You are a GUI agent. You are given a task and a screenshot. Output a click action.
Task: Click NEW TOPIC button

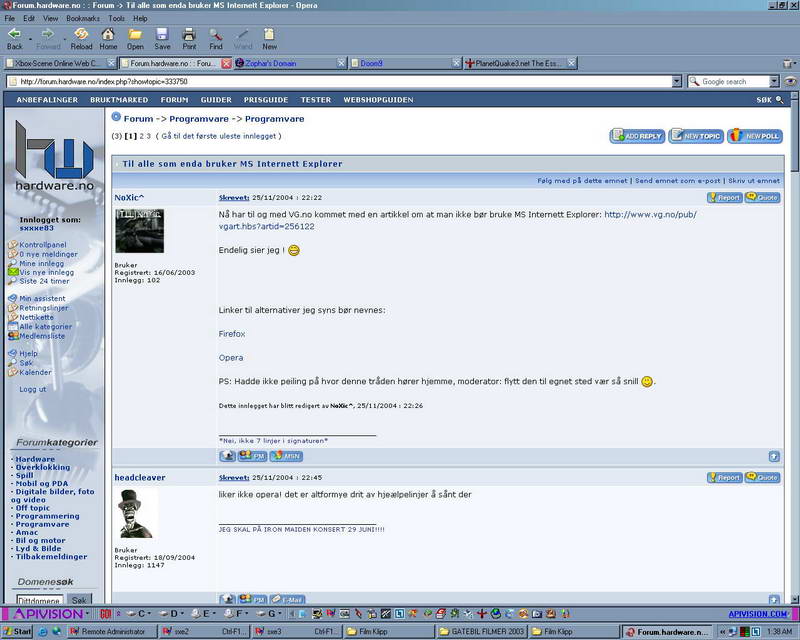(696, 136)
